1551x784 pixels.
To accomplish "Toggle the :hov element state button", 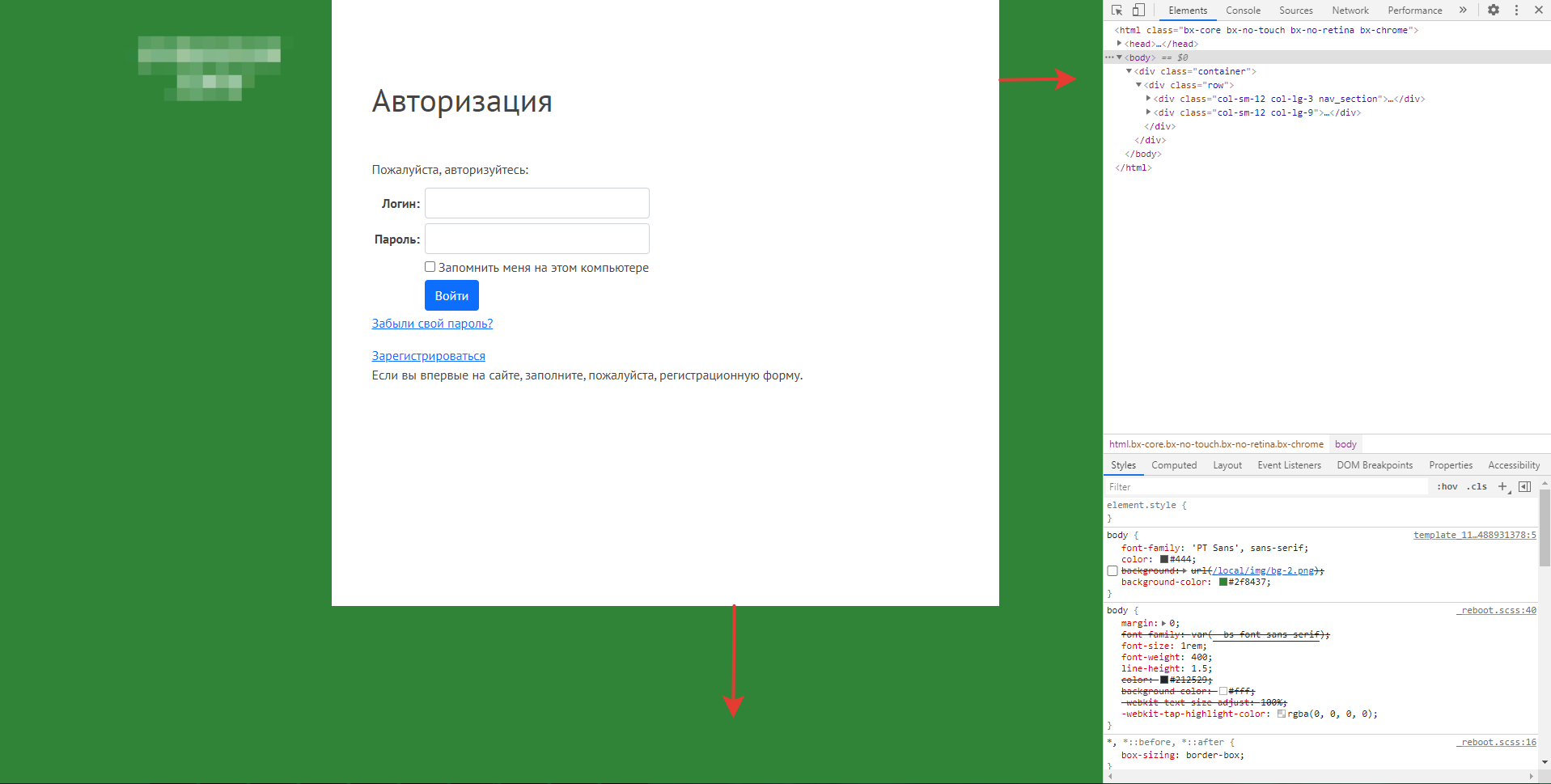I will click(x=1447, y=486).
